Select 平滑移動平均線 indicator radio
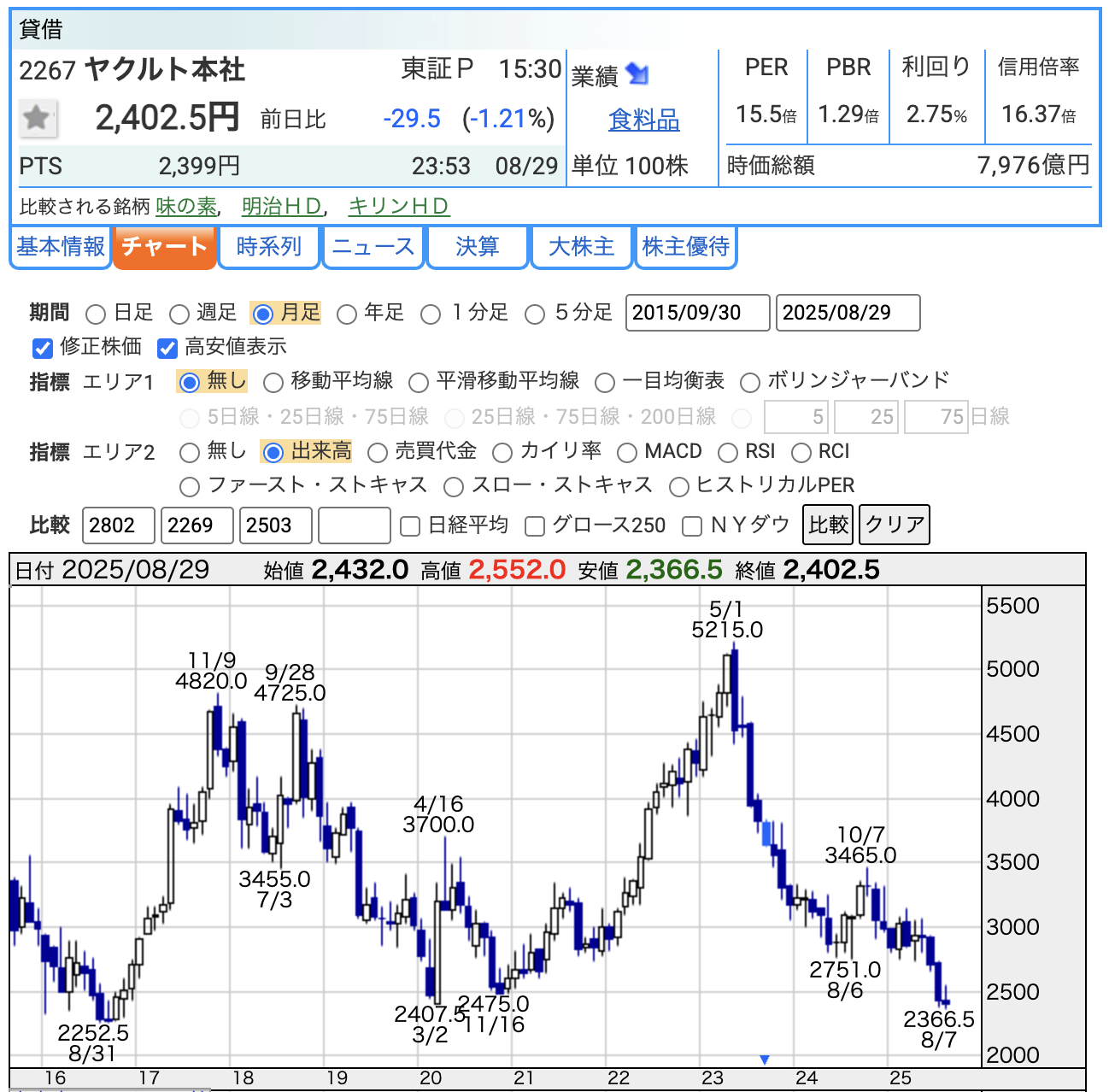The image size is (1109, 1092). pos(419,382)
